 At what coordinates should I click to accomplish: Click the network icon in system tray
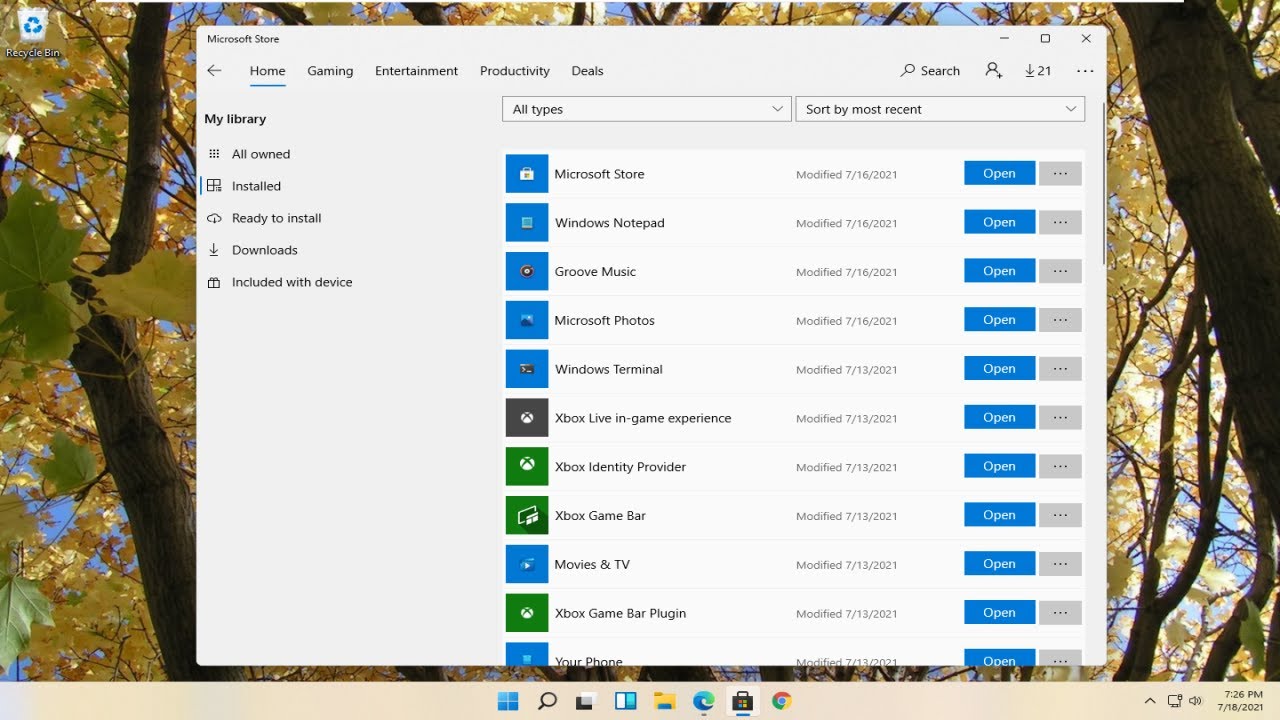tap(1175, 701)
